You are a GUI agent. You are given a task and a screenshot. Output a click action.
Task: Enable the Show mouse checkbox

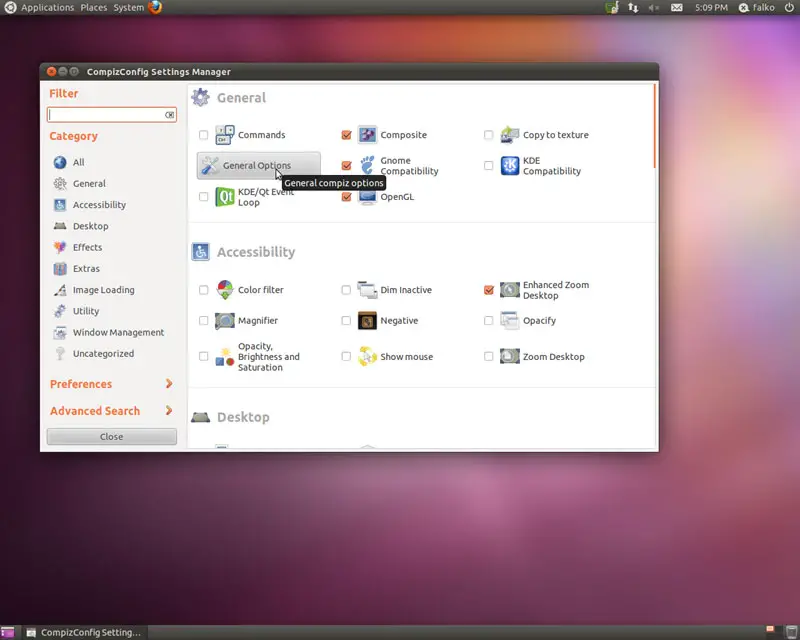[346, 356]
